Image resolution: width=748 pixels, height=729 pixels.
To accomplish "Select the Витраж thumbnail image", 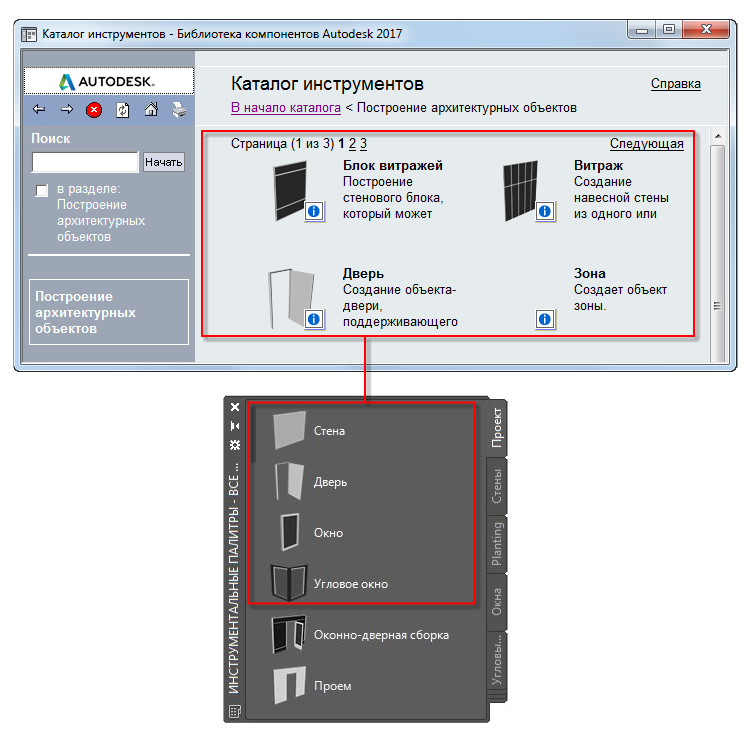I will [520, 191].
